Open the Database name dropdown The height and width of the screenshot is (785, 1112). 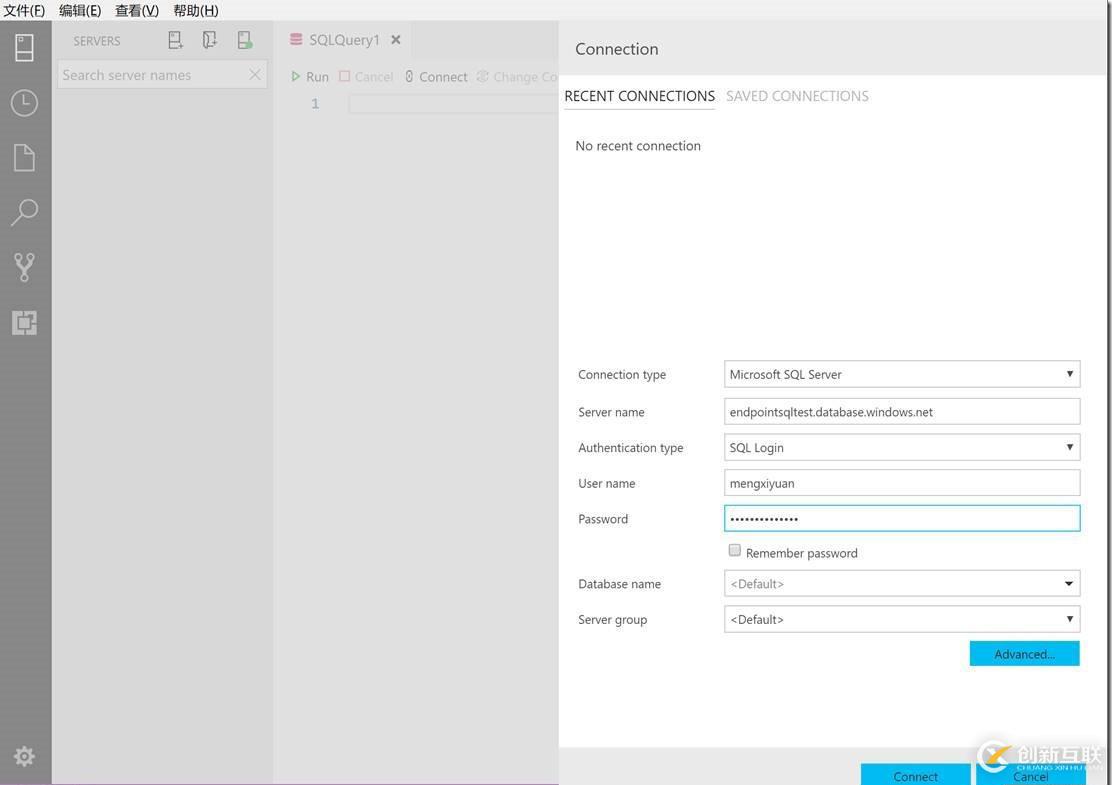(x=902, y=584)
